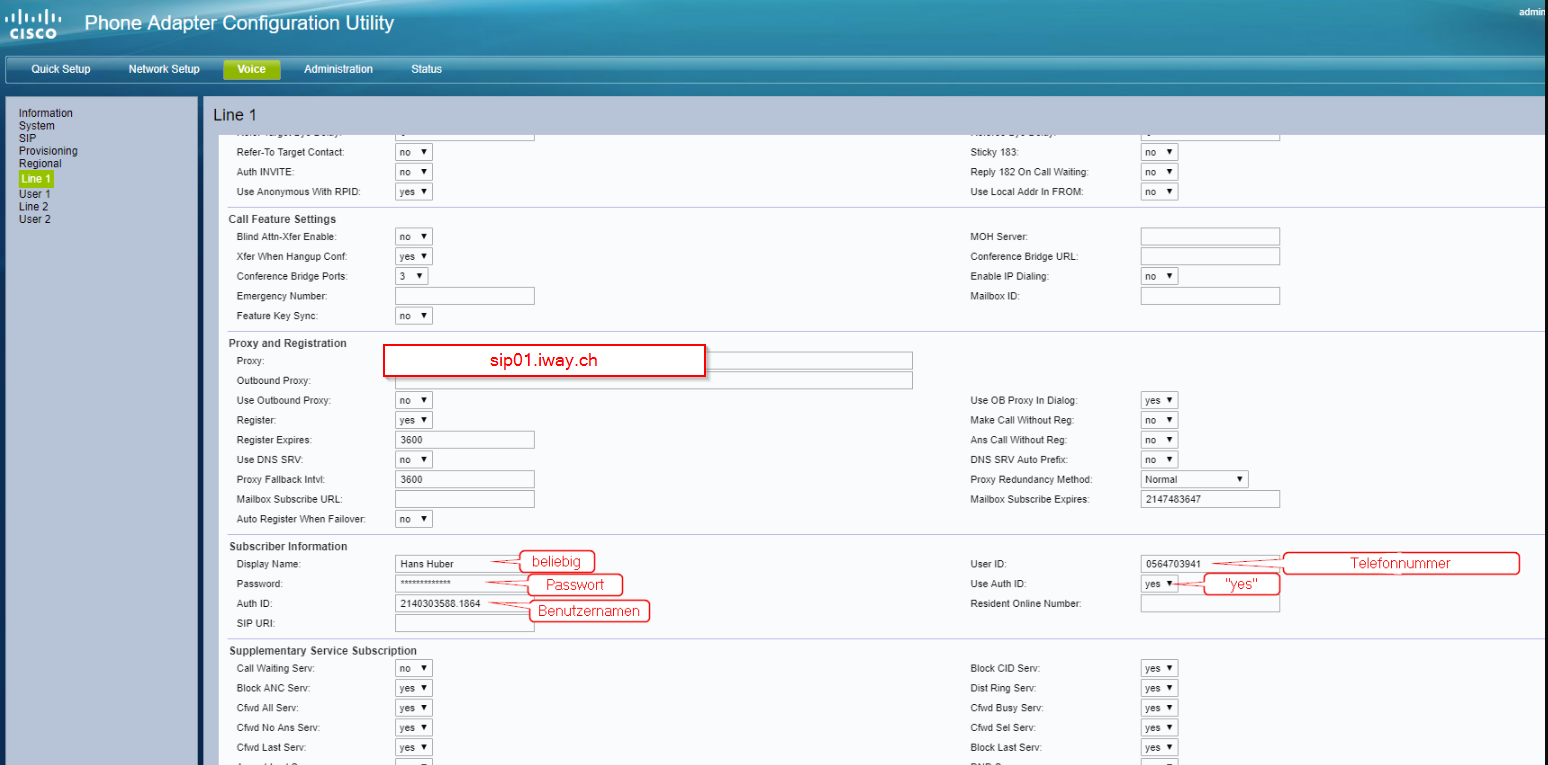The width and height of the screenshot is (1548, 765).
Task: Open the Cfwd Busy Serv dropdown
Action: click(1159, 708)
